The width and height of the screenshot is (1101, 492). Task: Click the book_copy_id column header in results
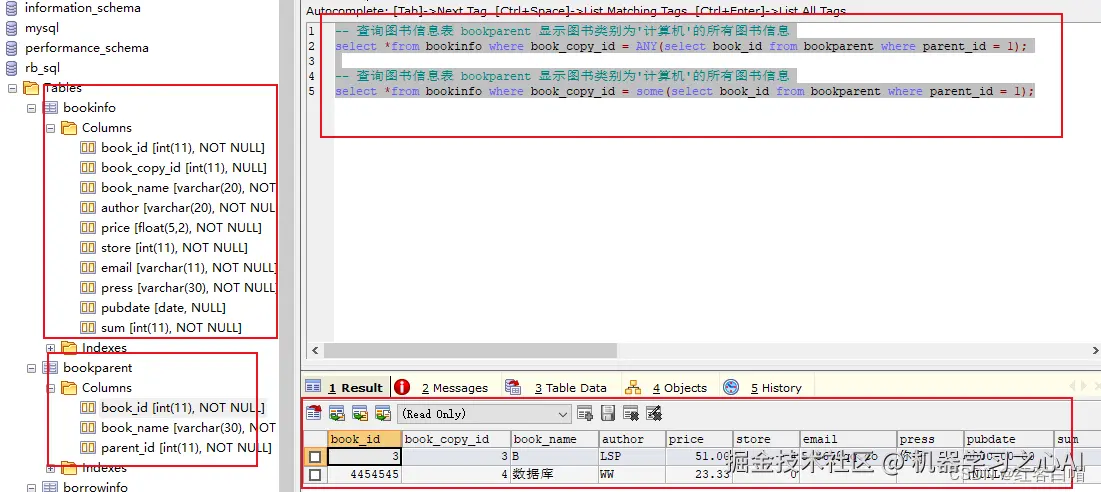point(456,439)
